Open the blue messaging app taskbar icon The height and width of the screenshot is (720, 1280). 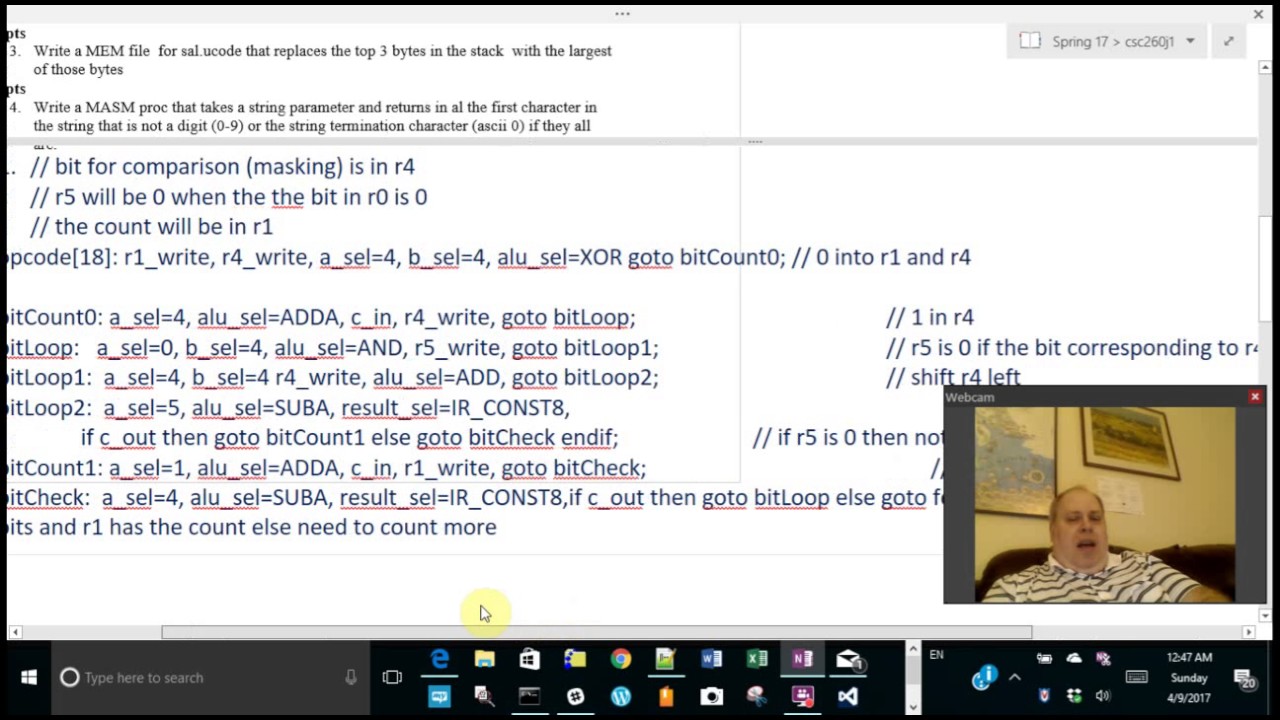[x=440, y=696]
